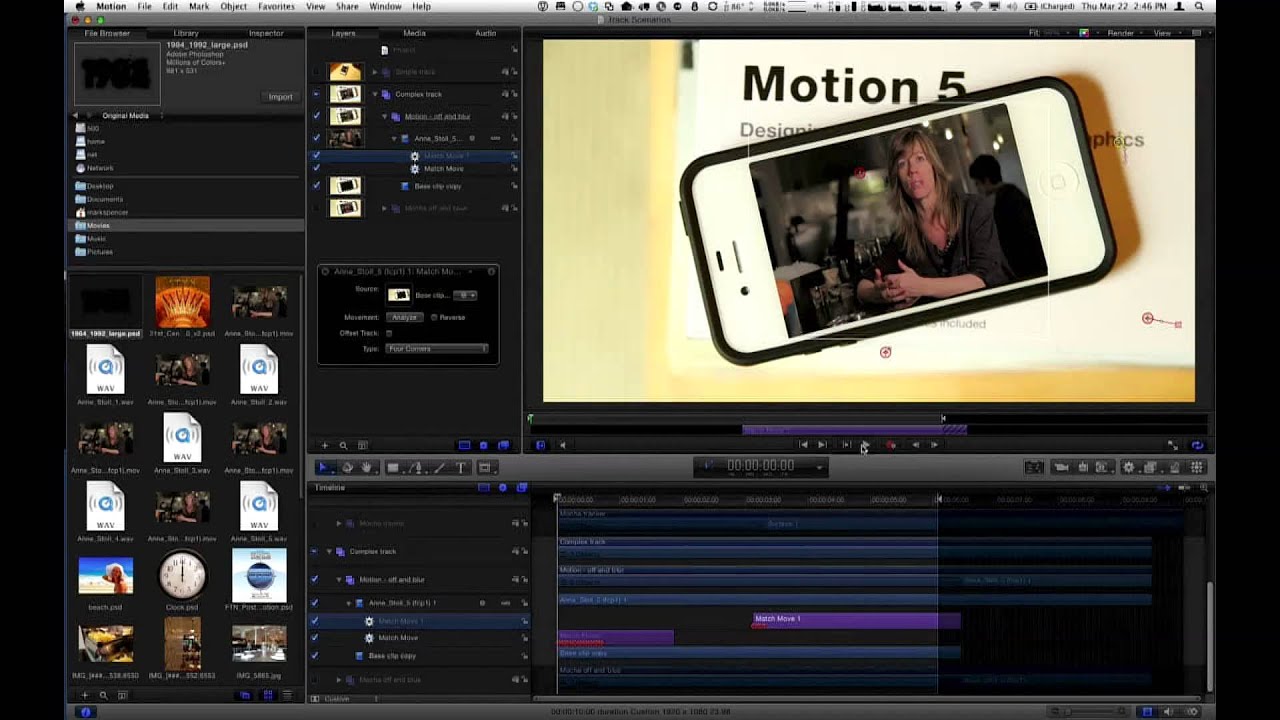Open the Type Four Corners dropdown
This screenshot has height=720, width=1280.
(x=437, y=349)
